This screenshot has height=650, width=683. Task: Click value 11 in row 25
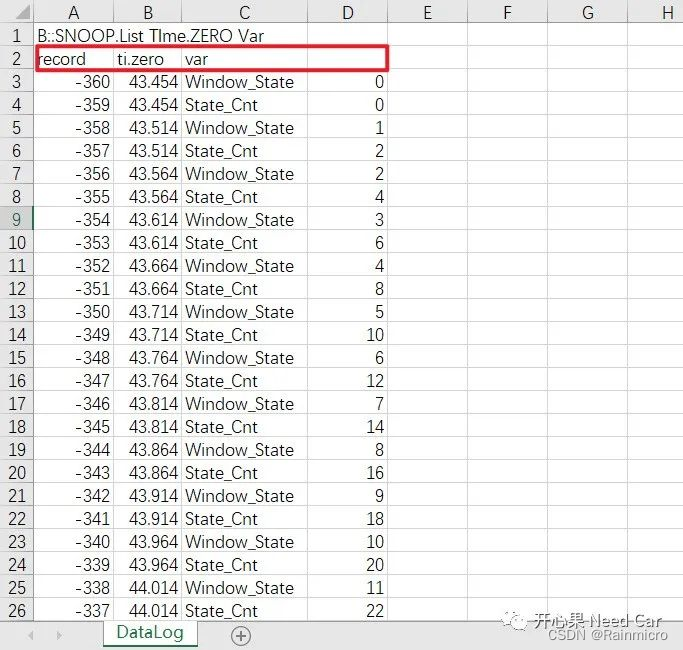coord(348,587)
